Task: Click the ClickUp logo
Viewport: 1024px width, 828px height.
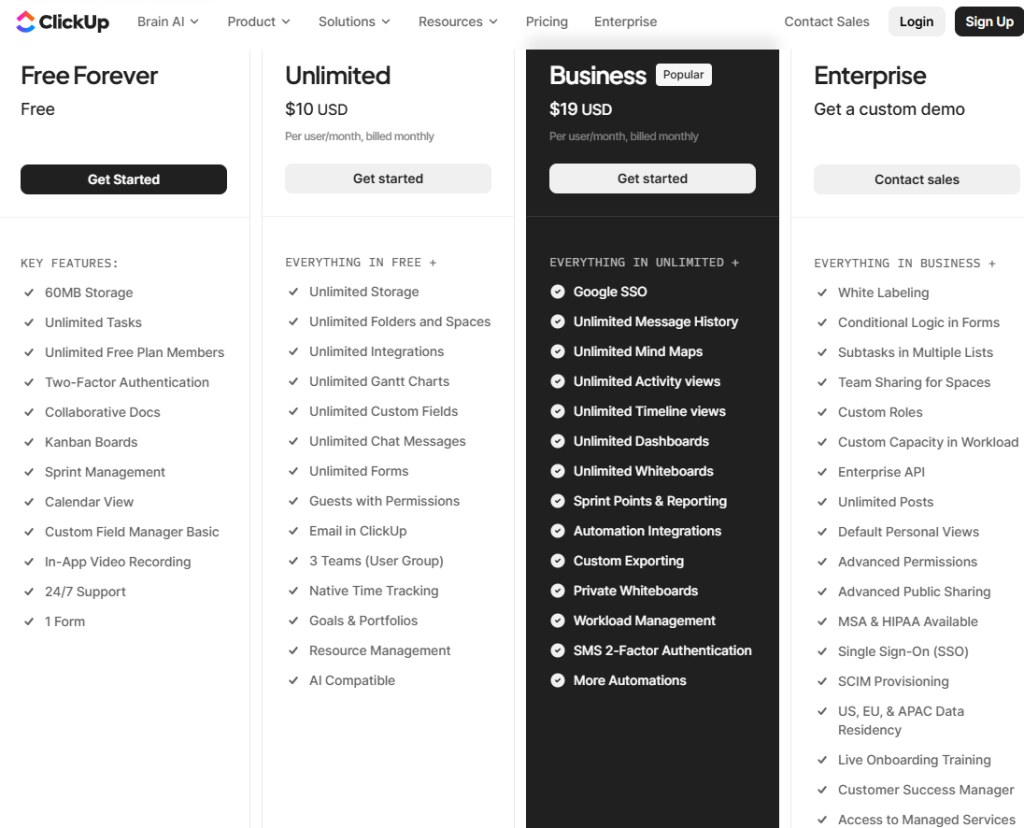Action: click(63, 21)
